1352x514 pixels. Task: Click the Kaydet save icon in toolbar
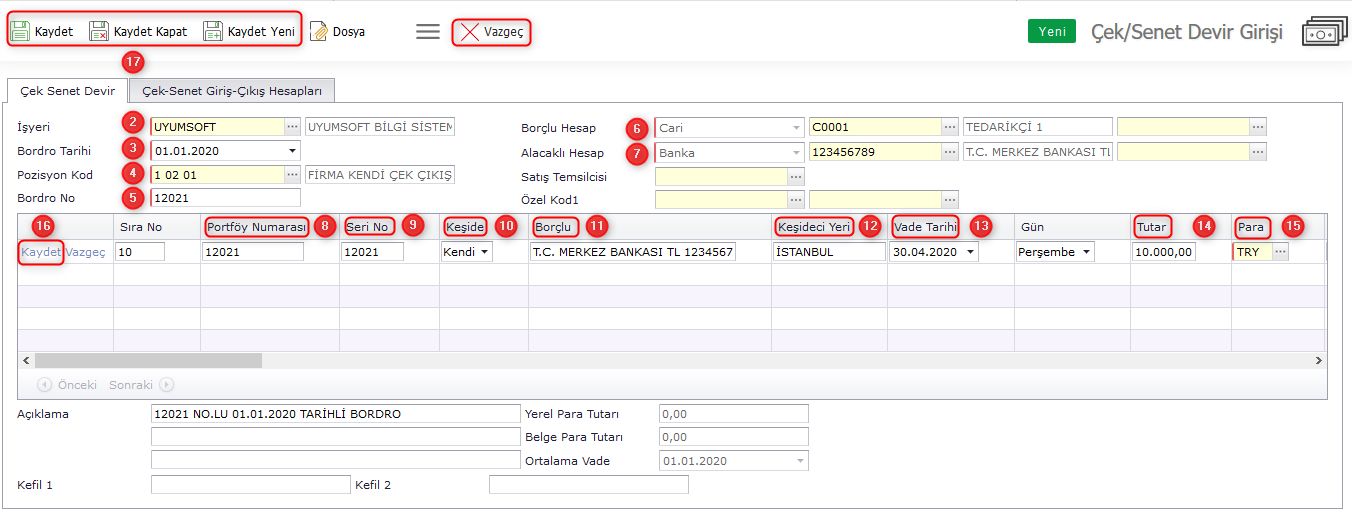[21, 32]
